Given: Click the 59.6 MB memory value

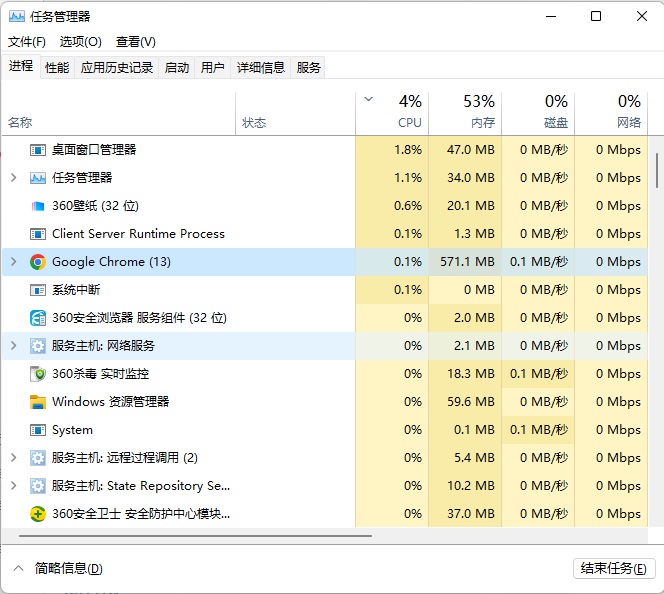Looking at the screenshot, I should 471,402.
